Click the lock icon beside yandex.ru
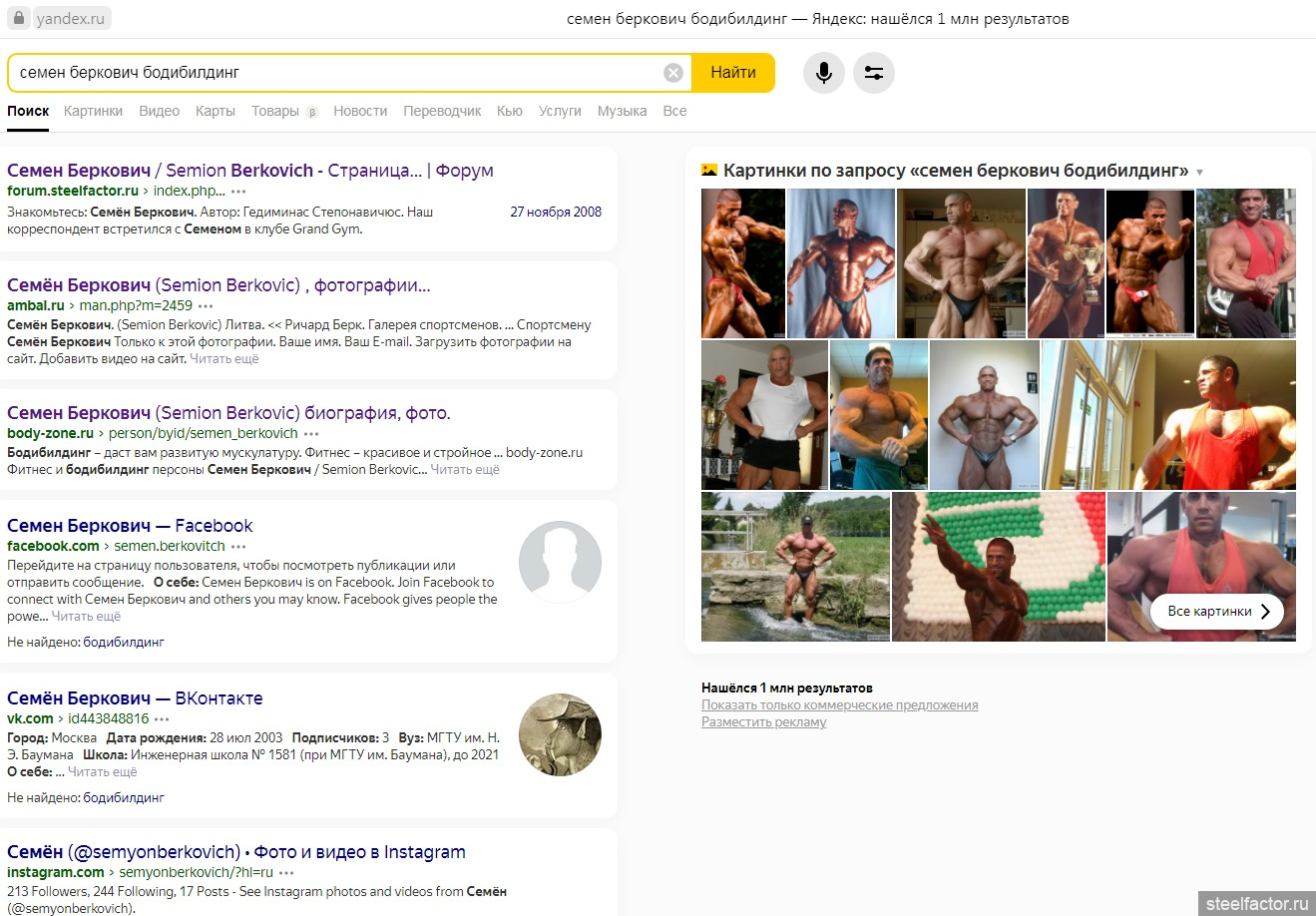Image resolution: width=1316 pixels, height=916 pixels. [18, 18]
